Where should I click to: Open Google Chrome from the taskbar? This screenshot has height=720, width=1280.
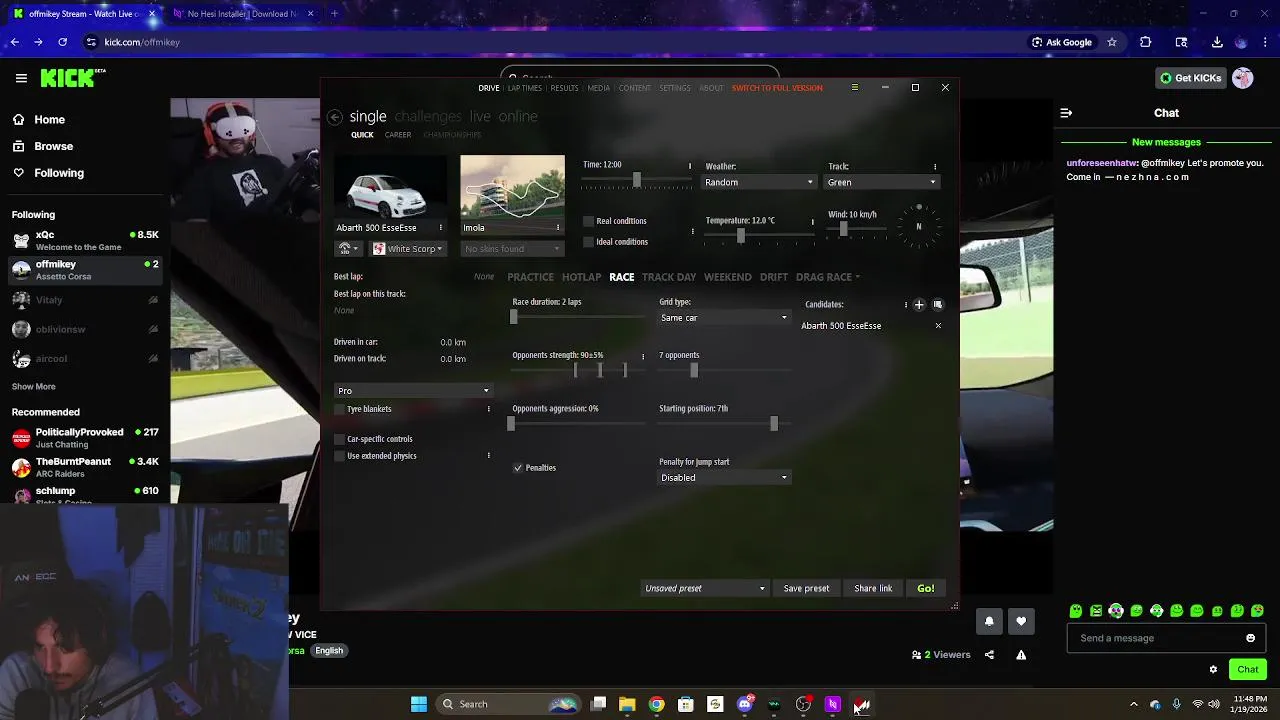(x=656, y=705)
